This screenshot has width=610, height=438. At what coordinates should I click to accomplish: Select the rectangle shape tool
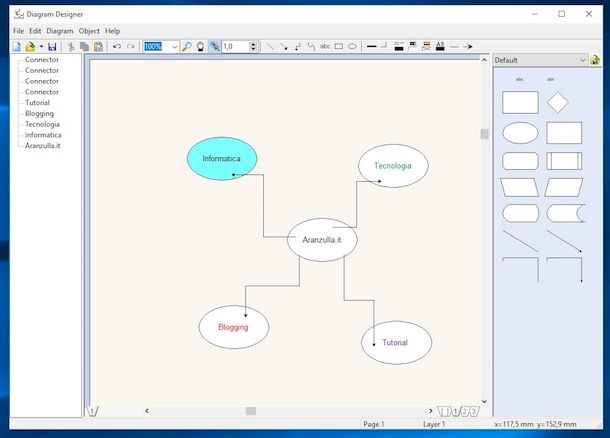[339, 47]
